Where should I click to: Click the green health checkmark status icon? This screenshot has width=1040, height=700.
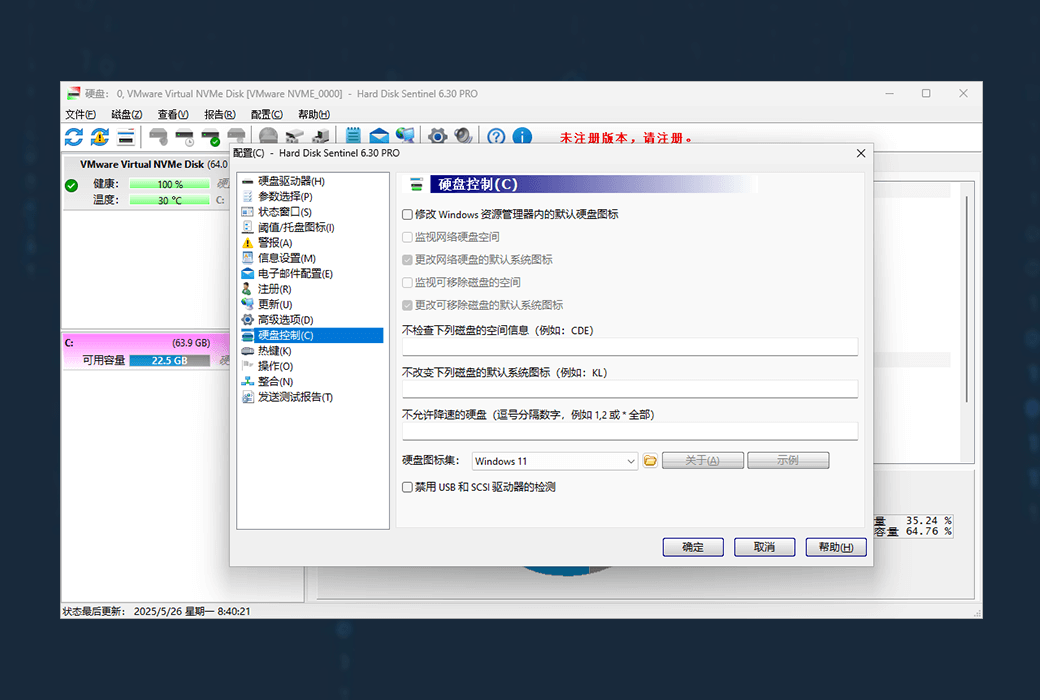tap(72, 185)
